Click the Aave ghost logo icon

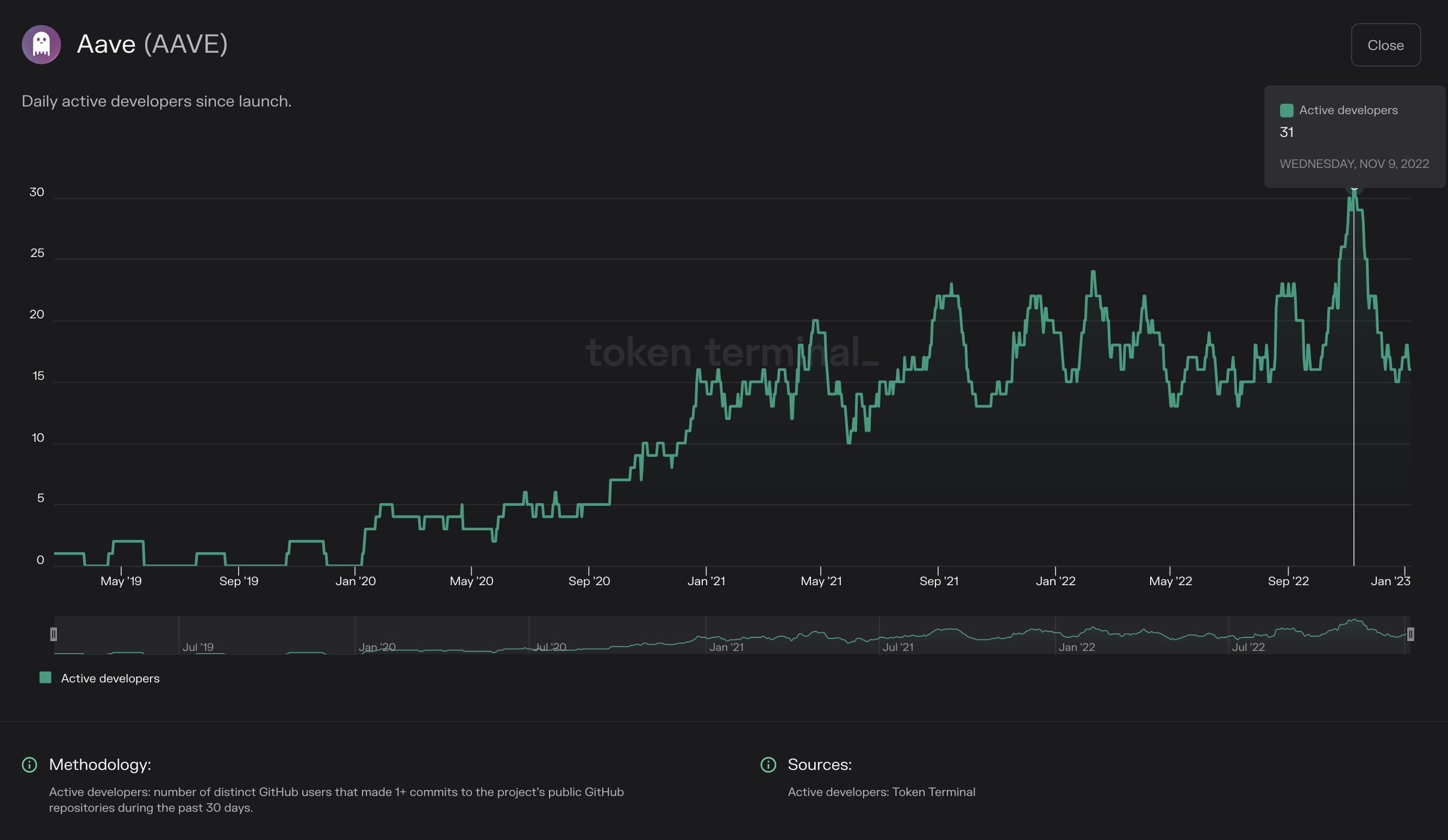click(41, 44)
